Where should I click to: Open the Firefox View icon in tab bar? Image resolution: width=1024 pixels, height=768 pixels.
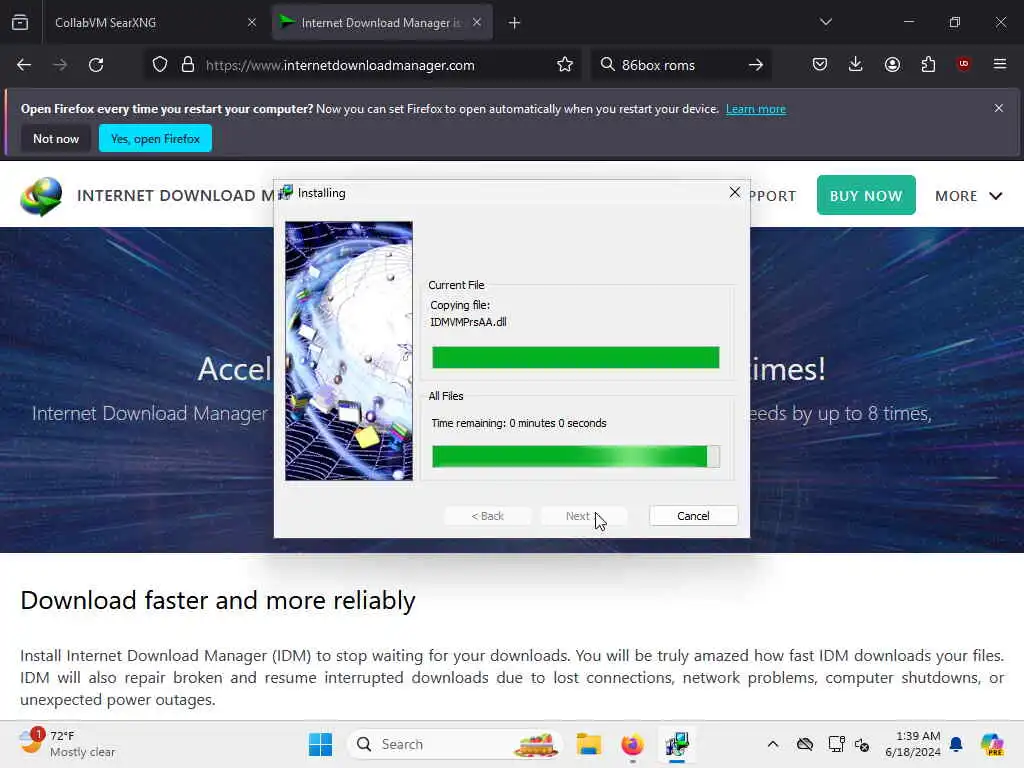click(x=20, y=22)
